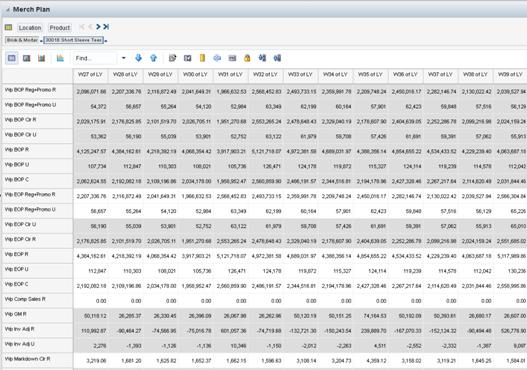
Task: Select the W39 of LY column header
Action: tap(510, 75)
